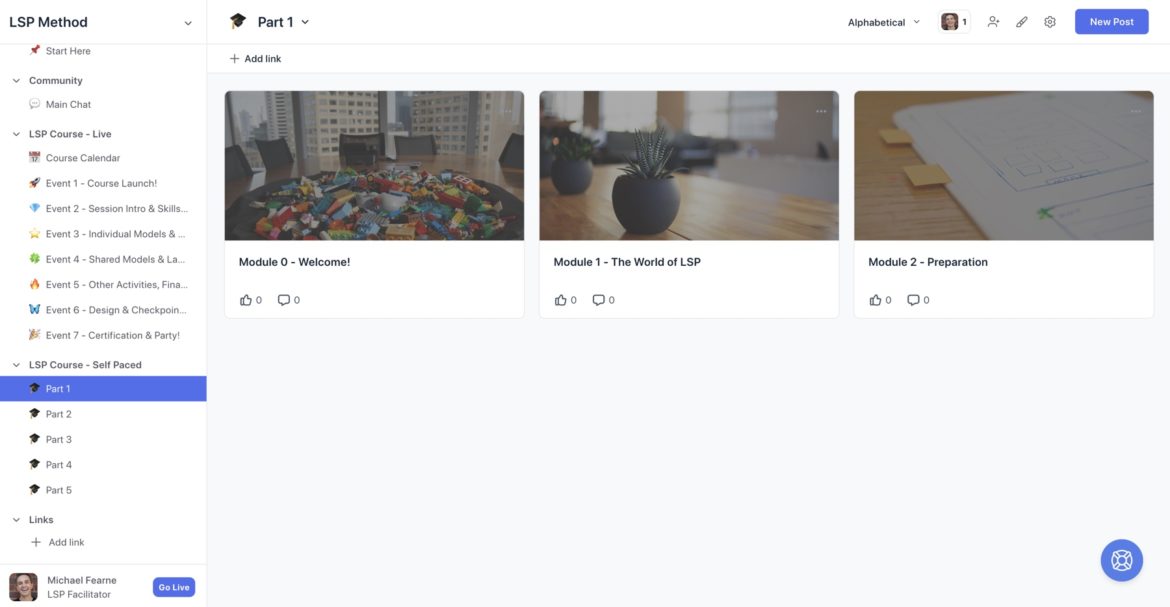This screenshot has height=607, width=1170.
Task: Click the add member icon
Action: (x=993, y=22)
